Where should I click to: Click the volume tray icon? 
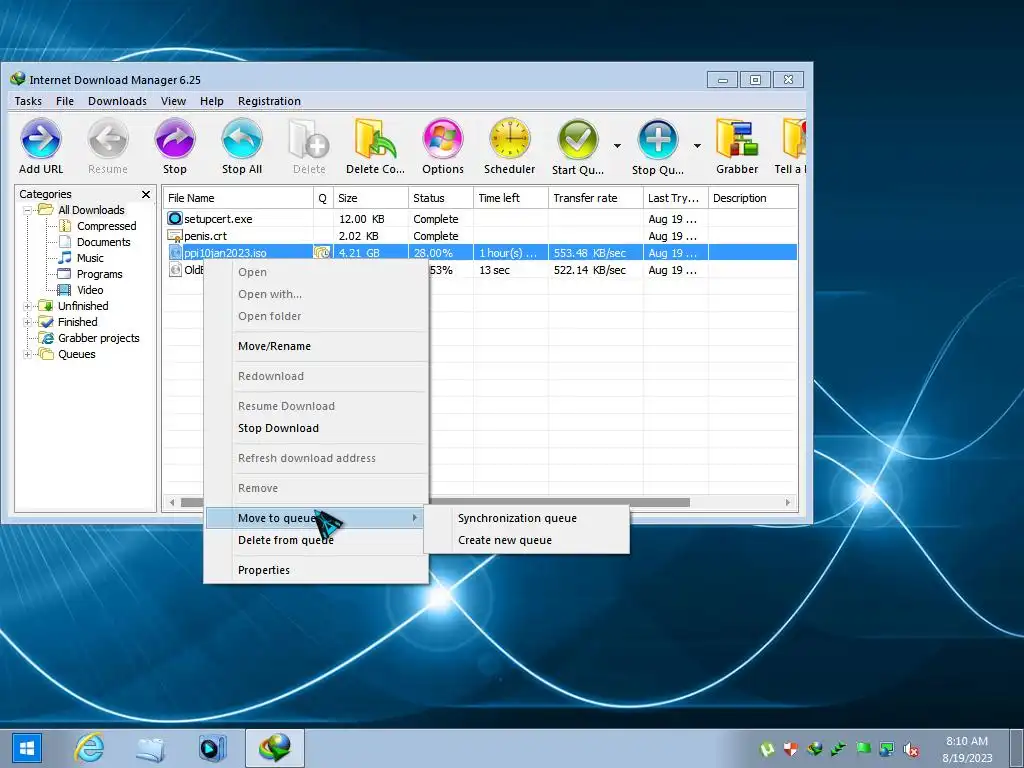point(910,750)
